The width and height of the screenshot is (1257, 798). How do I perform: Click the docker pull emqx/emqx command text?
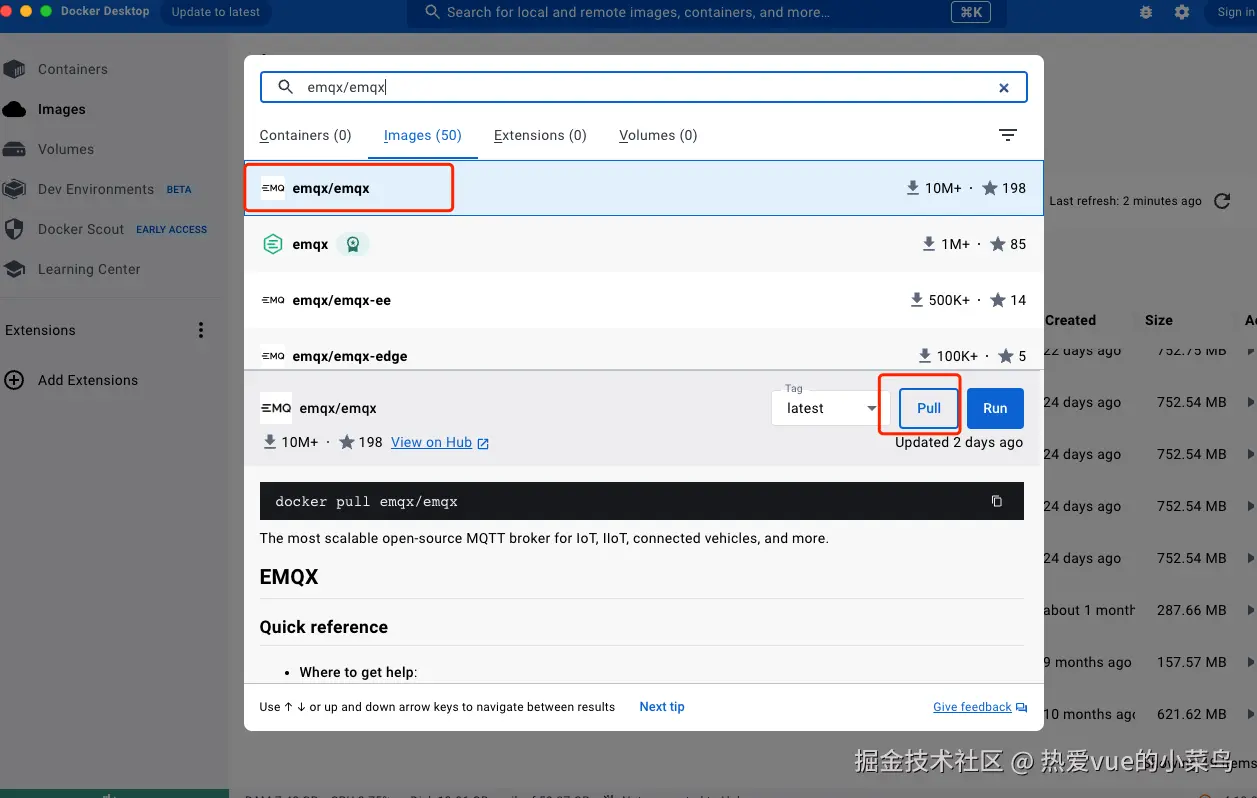pos(366,501)
